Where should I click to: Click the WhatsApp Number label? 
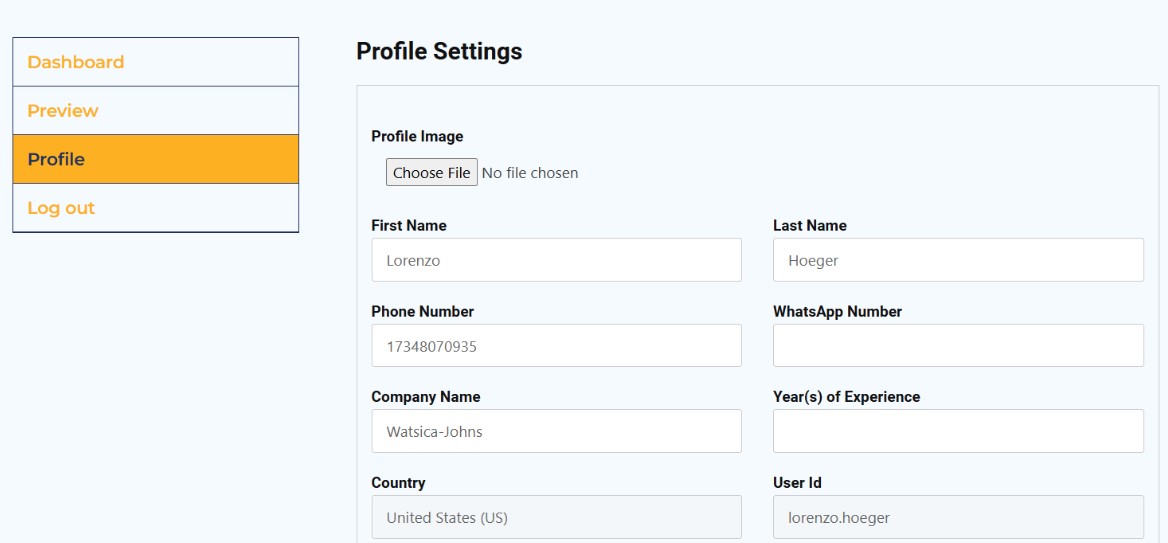coord(837,311)
